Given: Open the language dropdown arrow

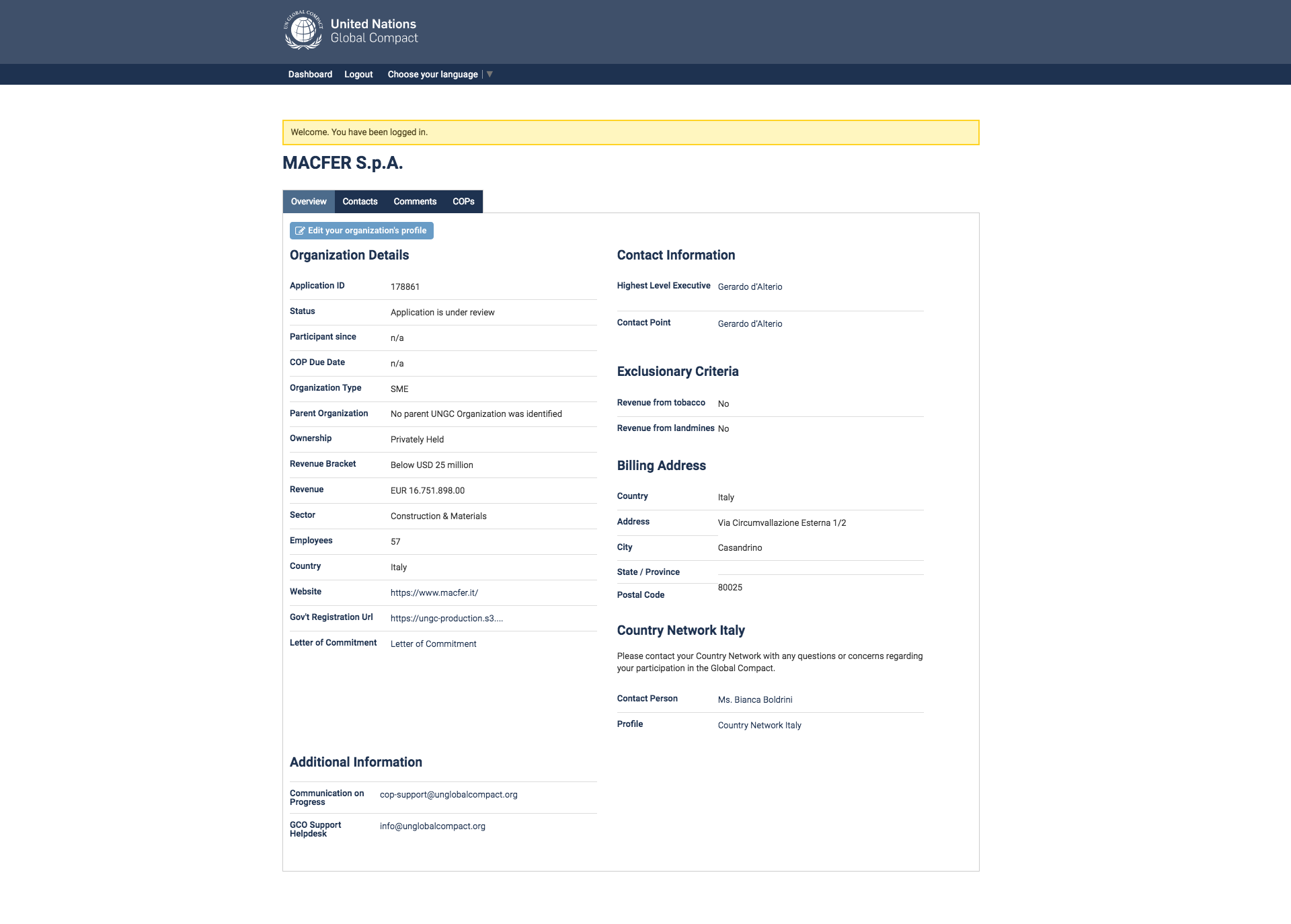Looking at the screenshot, I should (x=490, y=74).
